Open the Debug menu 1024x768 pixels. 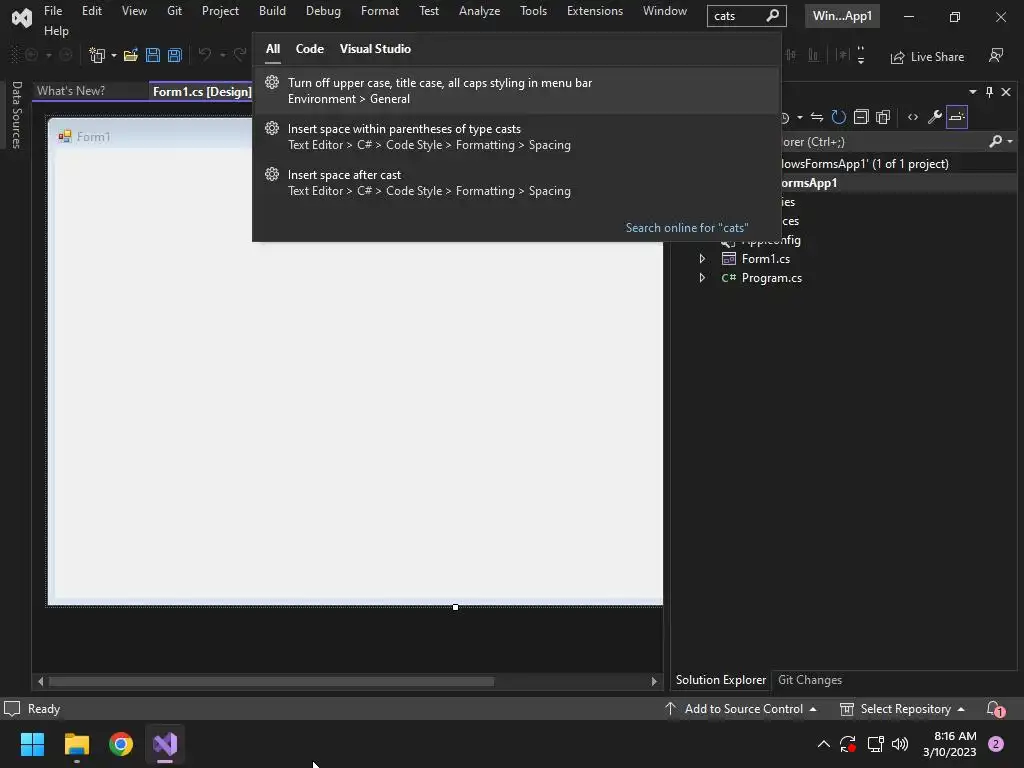click(323, 11)
